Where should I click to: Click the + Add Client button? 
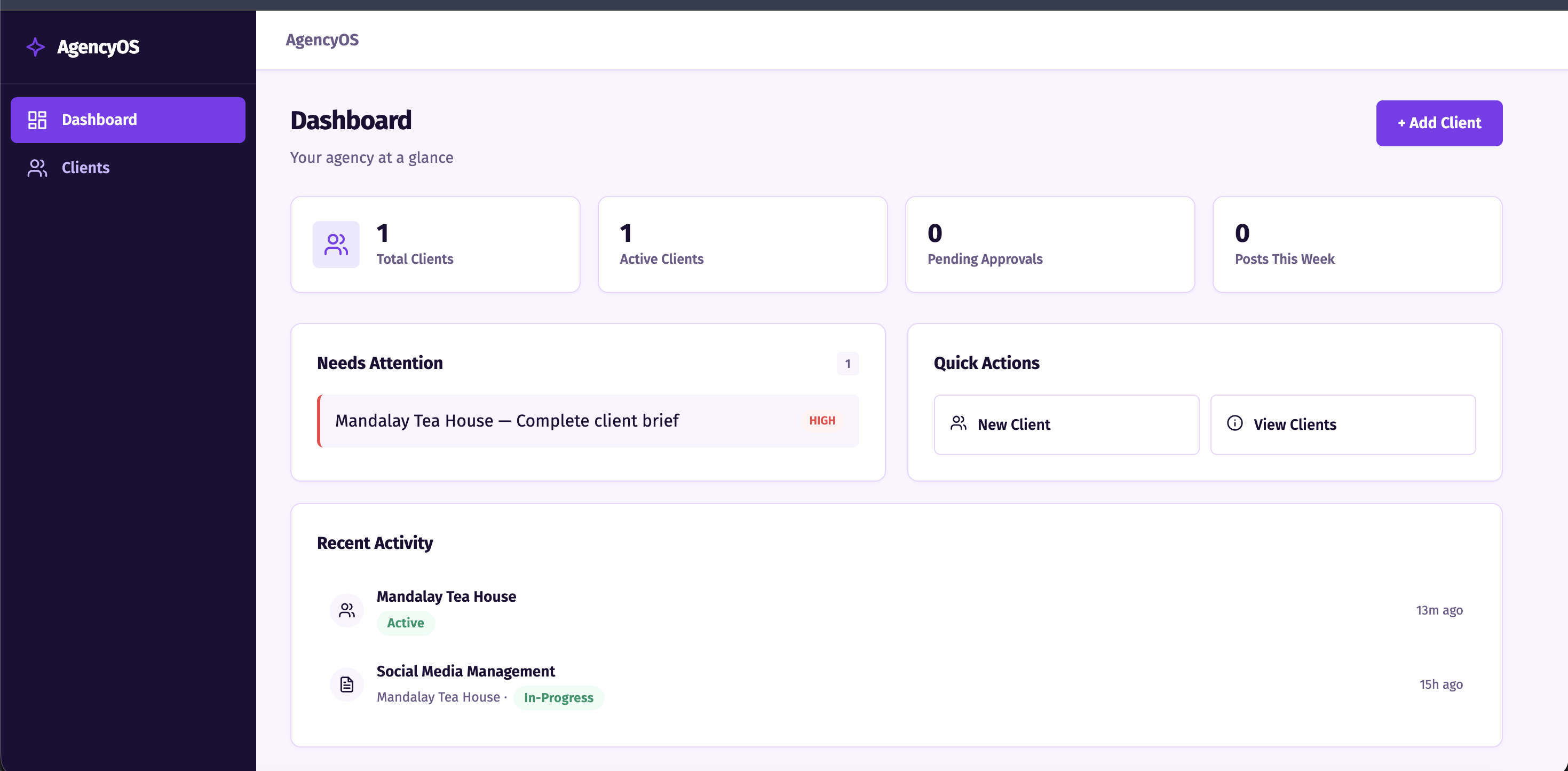pyautogui.click(x=1439, y=123)
